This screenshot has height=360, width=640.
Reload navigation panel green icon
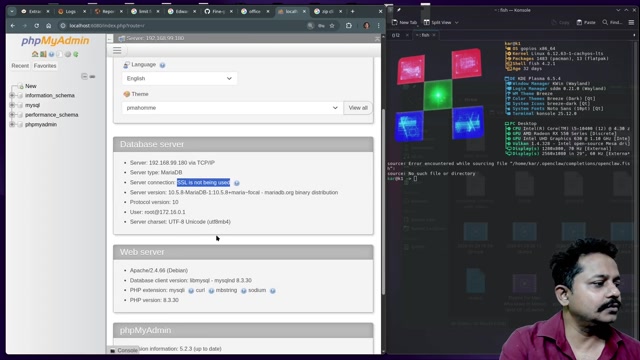(x=76, y=54)
